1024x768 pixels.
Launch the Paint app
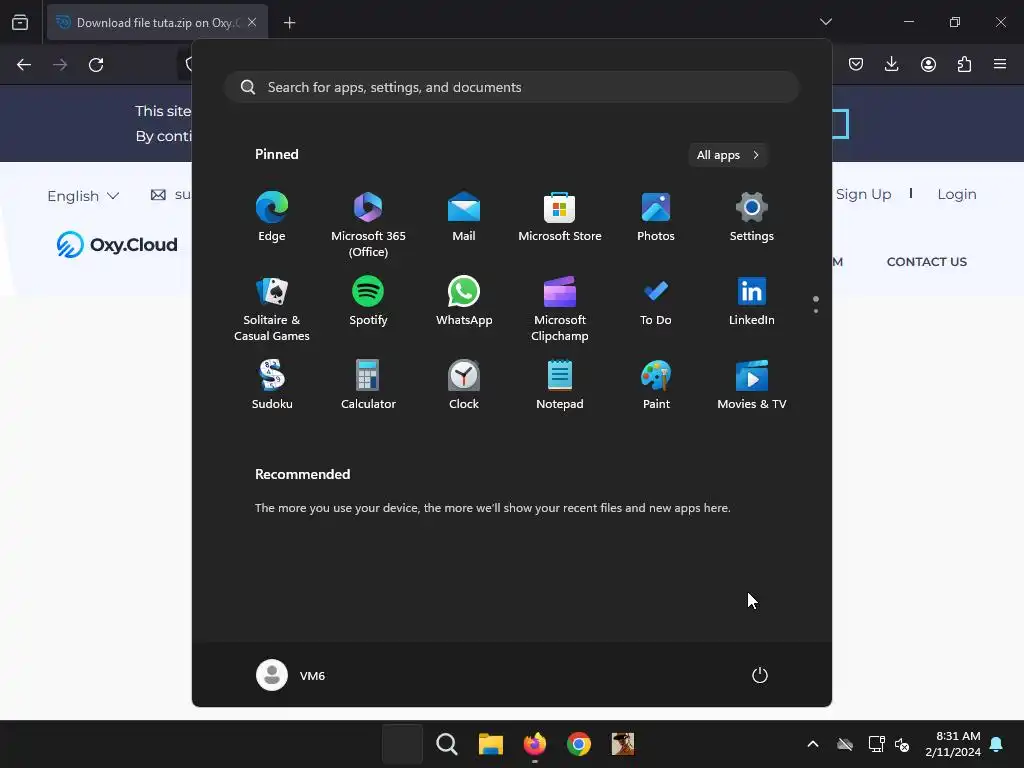[x=656, y=384]
